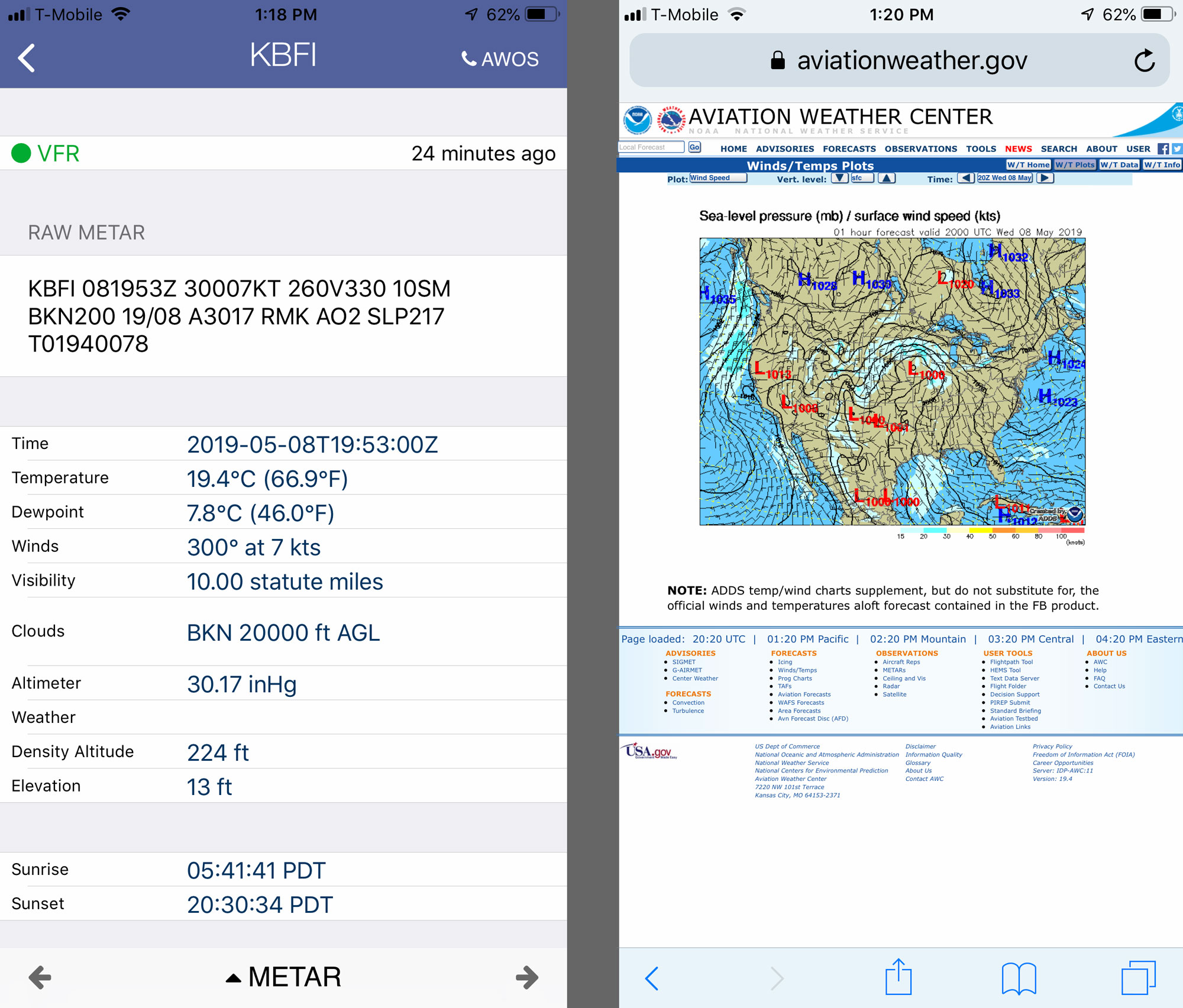Open the G-AIRMET link
The image size is (1183, 1008).
687,671
